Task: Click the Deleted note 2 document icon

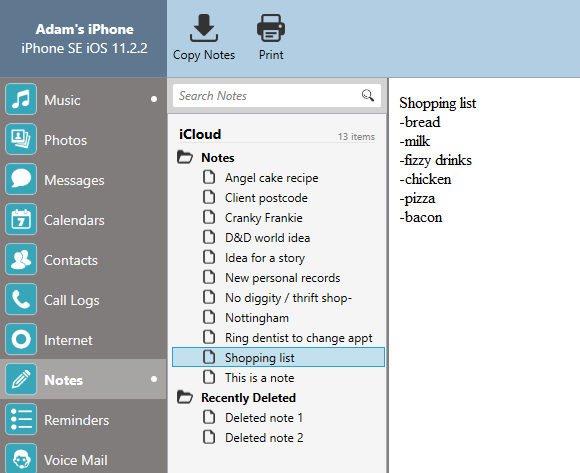Action: pyautogui.click(x=209, y=437)
